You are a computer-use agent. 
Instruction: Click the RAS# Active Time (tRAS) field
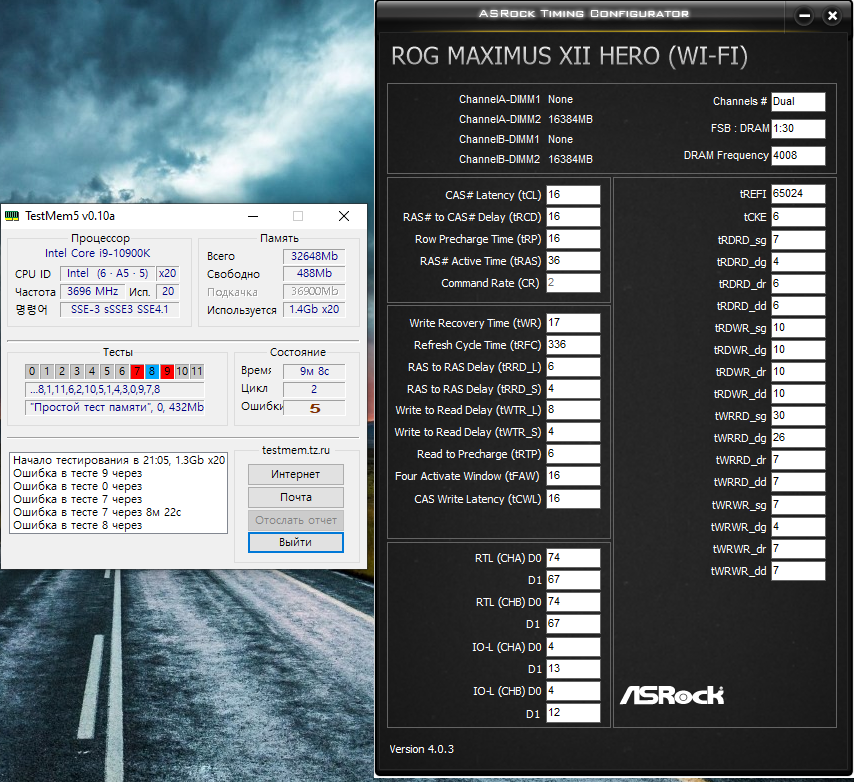(573, 261)
